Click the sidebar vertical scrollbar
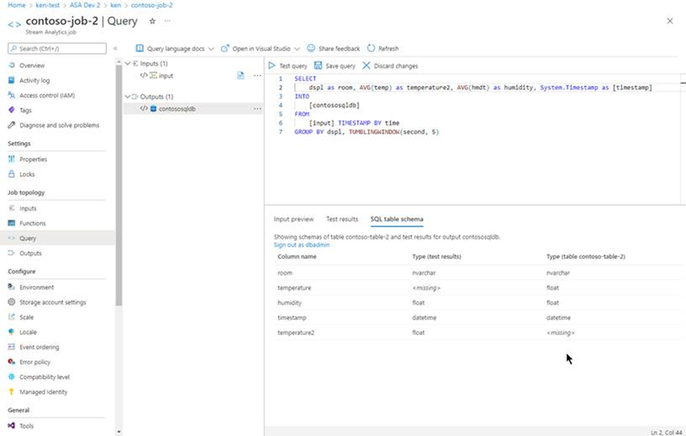Image resolution: width=686 pixels, height=436 pixels. [119, 186]
